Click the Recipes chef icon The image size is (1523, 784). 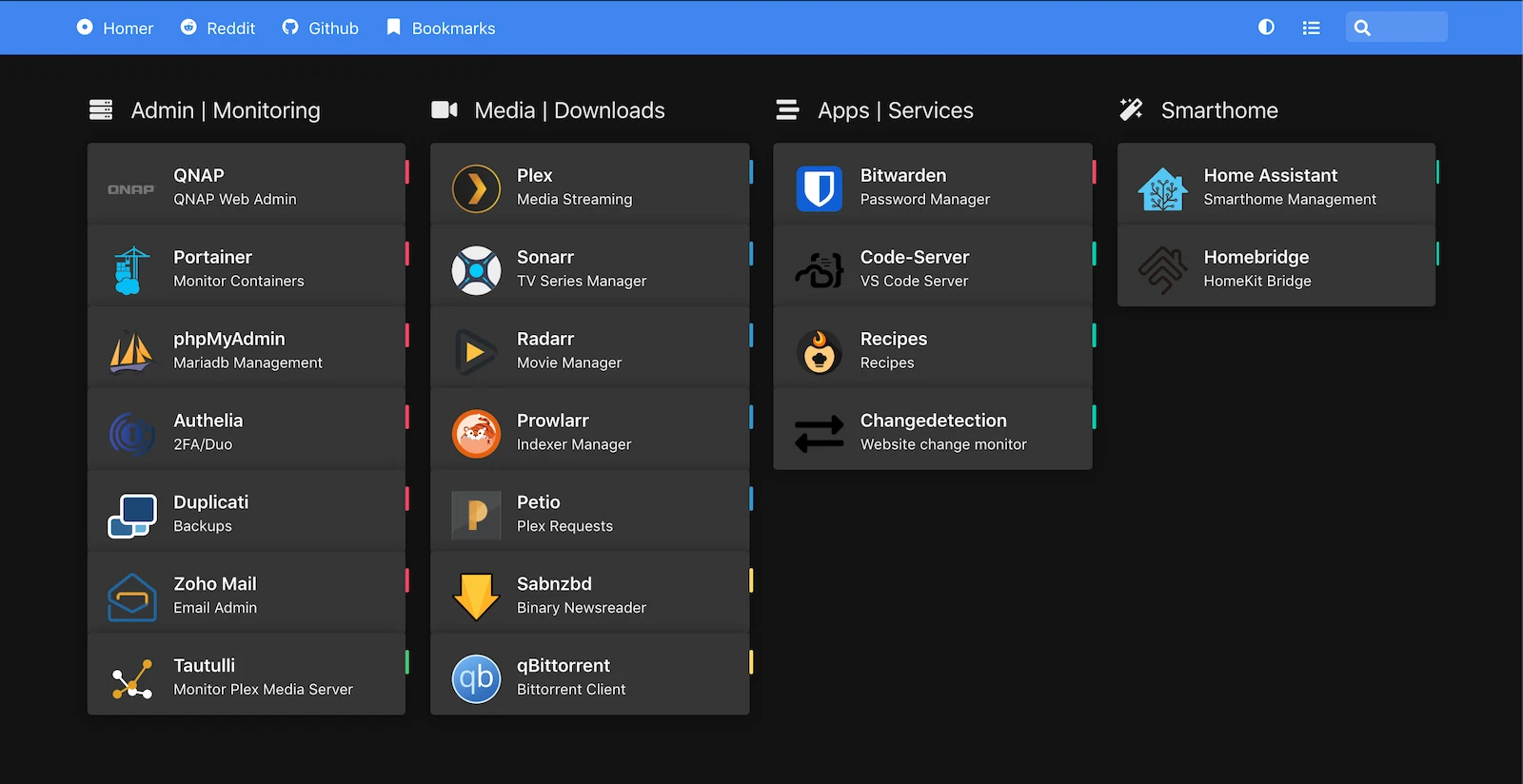tap(819, 352)
